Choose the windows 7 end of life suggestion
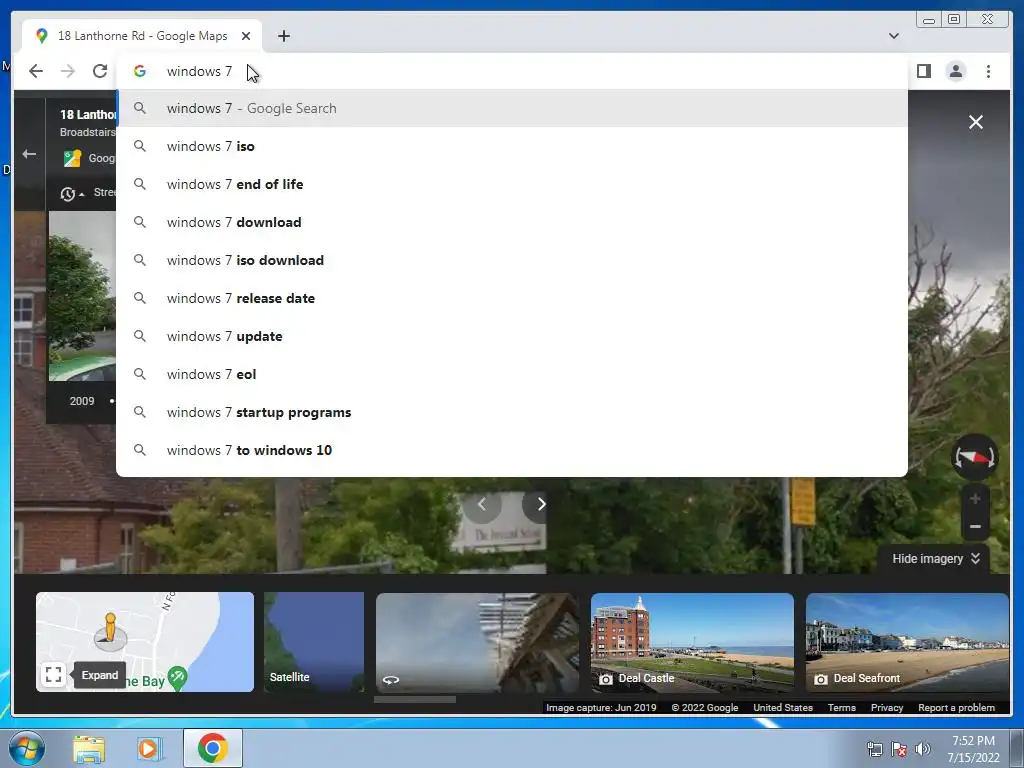 [512, 184]
